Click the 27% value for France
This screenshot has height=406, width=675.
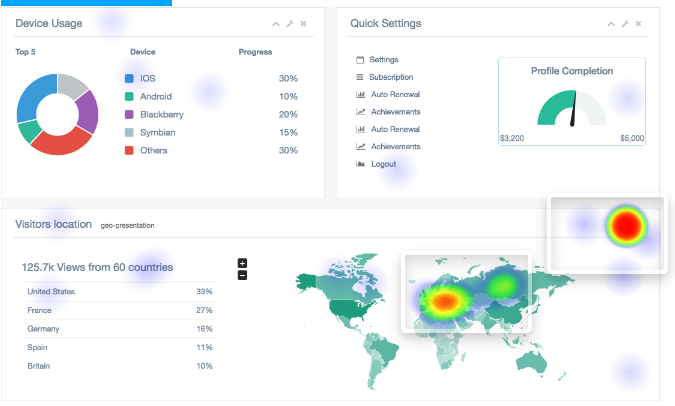204,310
